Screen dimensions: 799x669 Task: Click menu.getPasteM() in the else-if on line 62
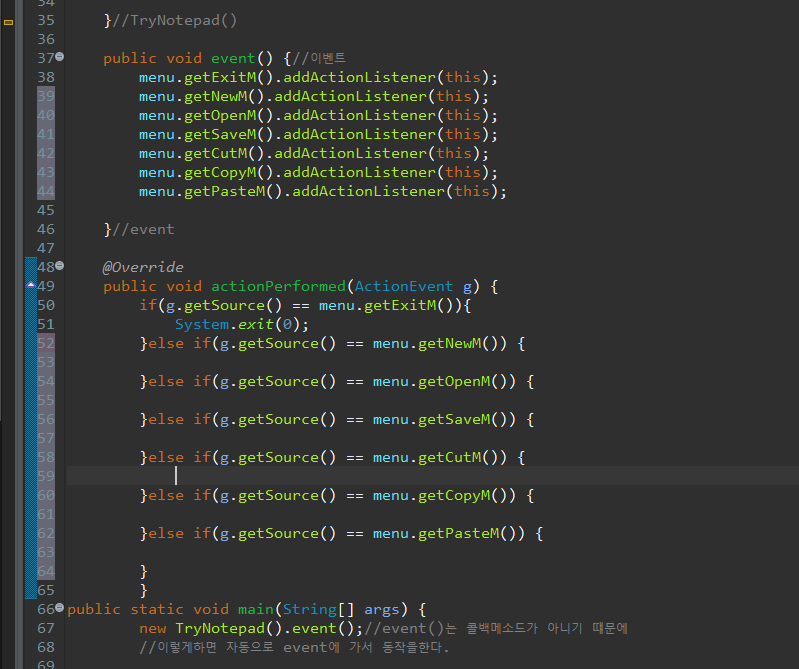(448, 533)
